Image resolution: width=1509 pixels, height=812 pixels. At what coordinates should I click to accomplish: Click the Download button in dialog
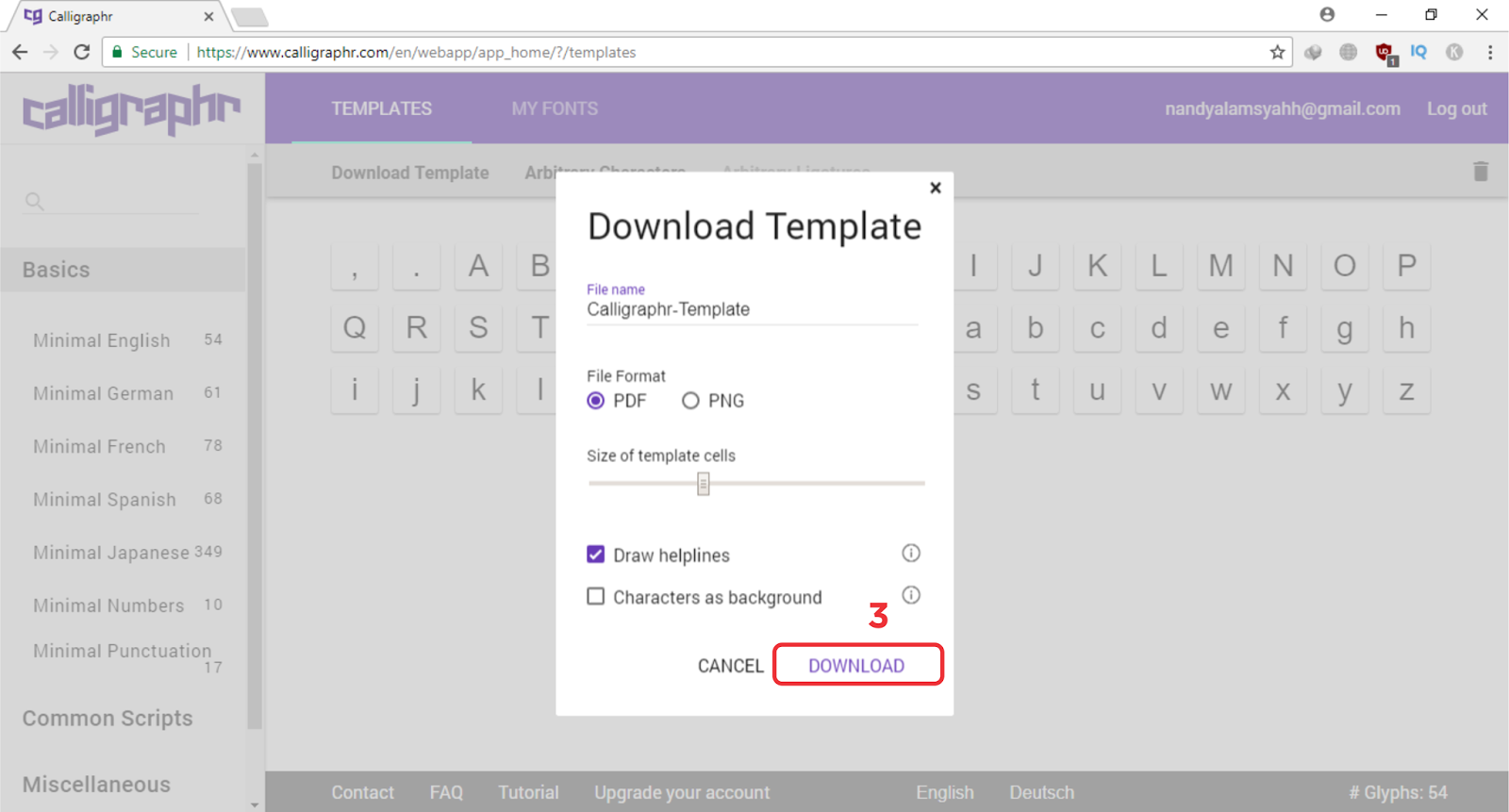[x=856, y=666]
